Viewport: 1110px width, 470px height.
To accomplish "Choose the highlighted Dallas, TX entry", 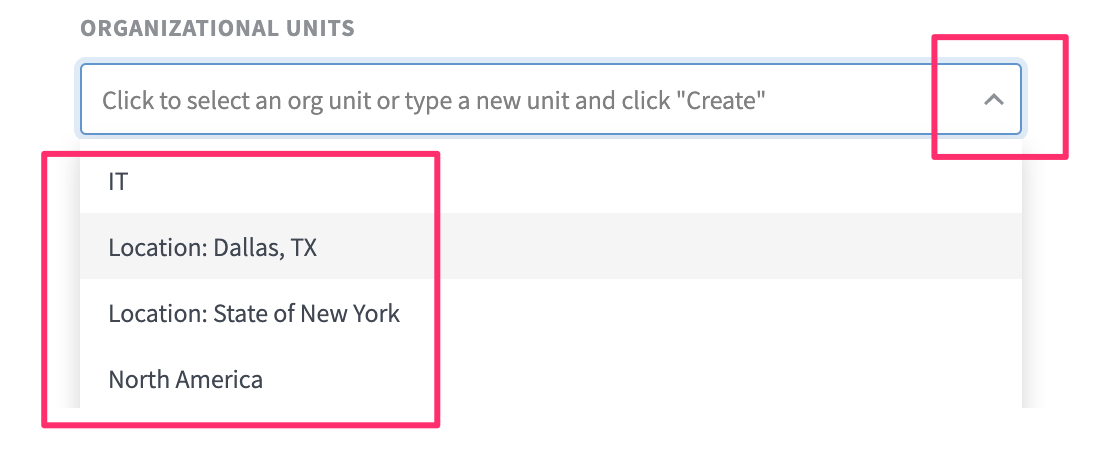I will point(551,246).
